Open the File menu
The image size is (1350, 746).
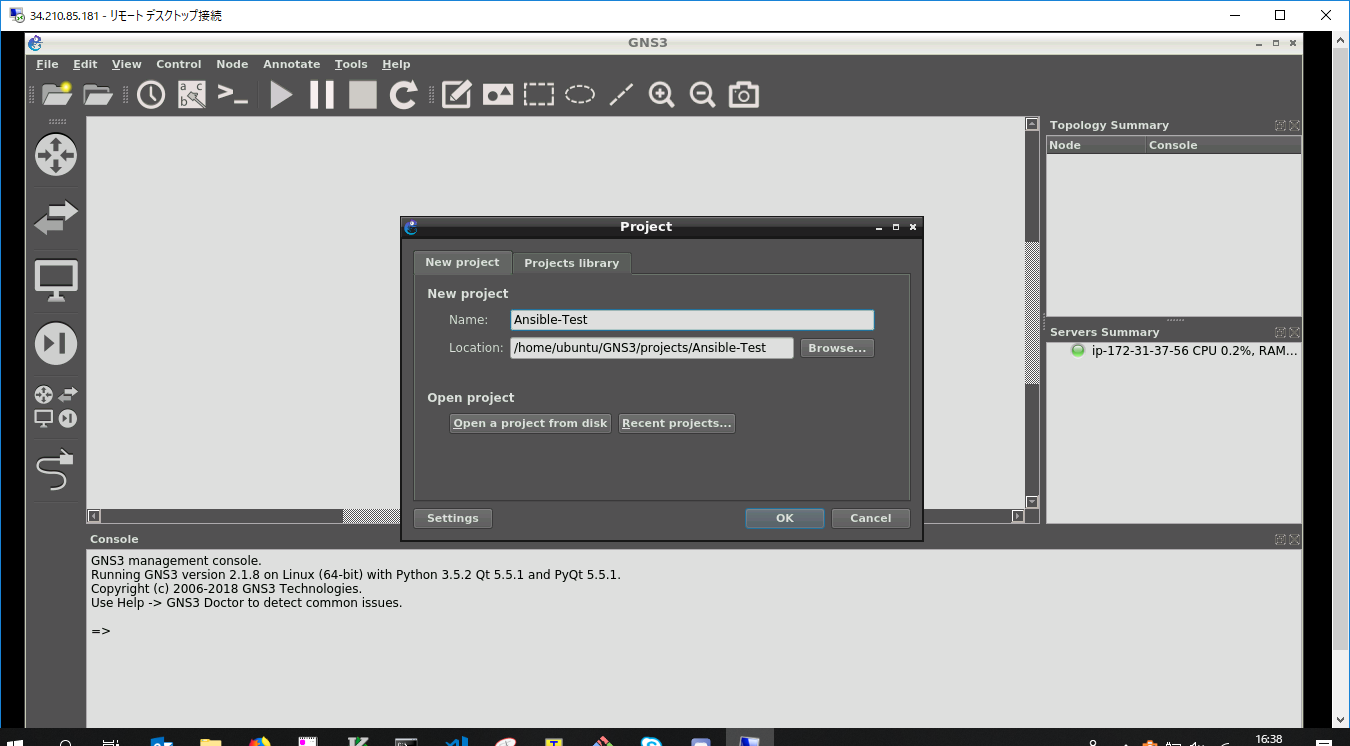[x=47, y=64]
